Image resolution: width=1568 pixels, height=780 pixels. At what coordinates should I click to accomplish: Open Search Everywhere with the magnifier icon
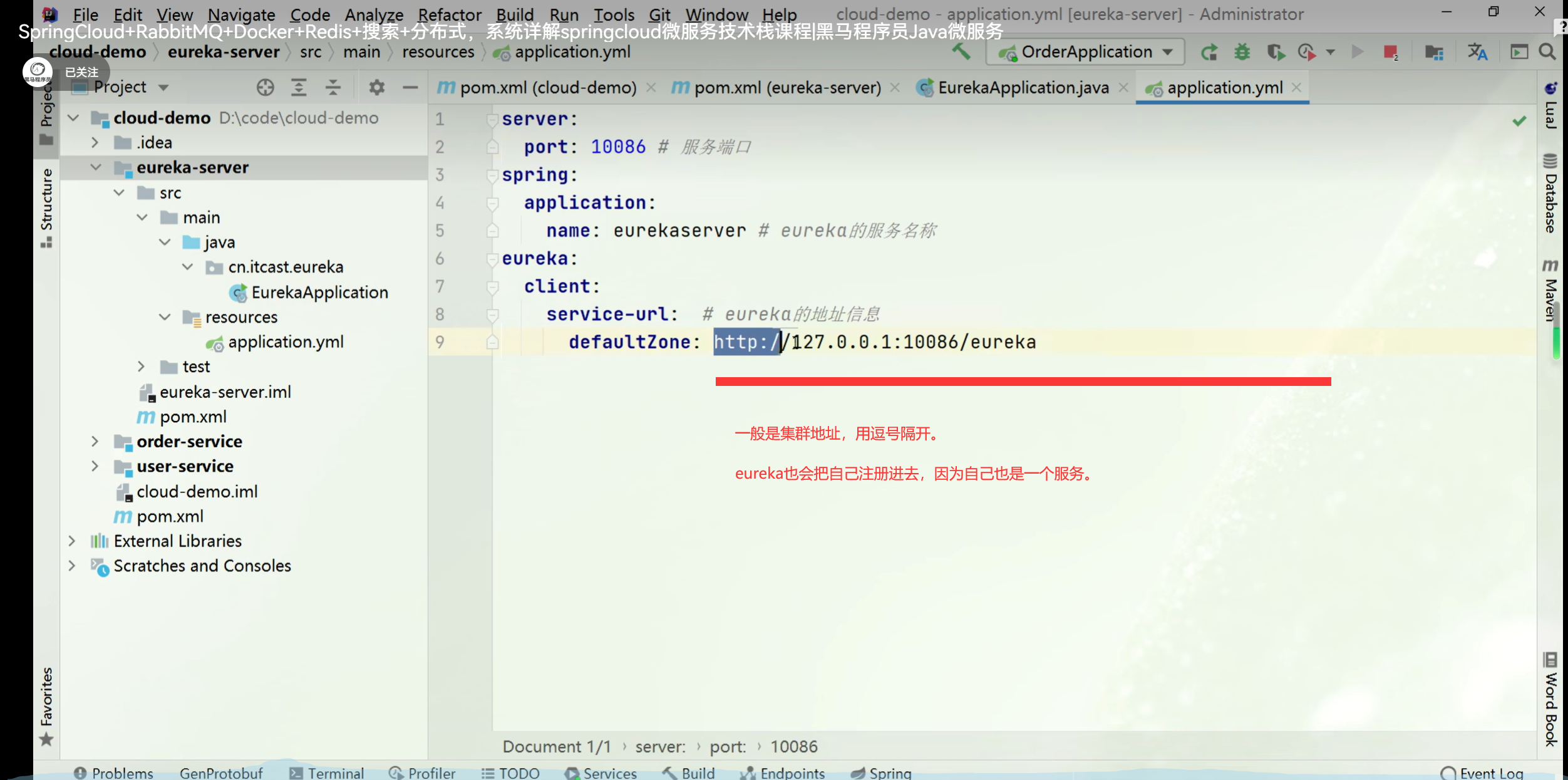[1548, 53]
